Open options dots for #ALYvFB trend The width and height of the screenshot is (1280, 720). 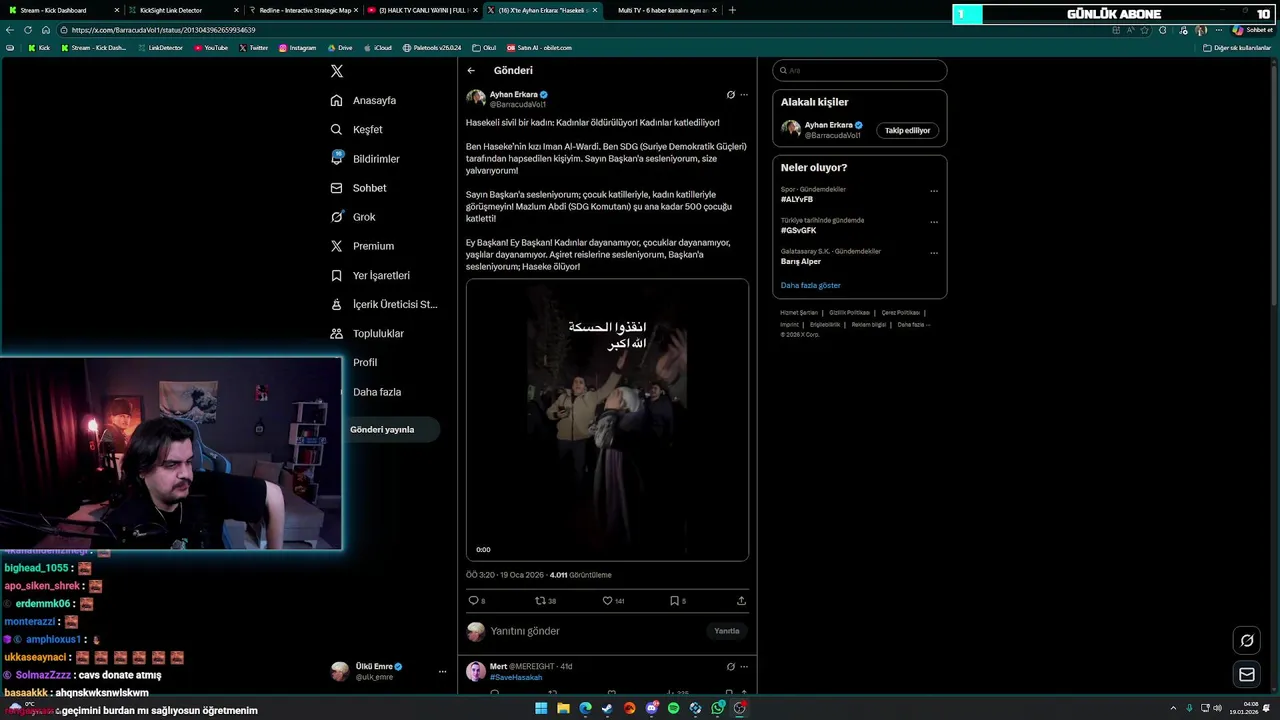pos(934,190)
